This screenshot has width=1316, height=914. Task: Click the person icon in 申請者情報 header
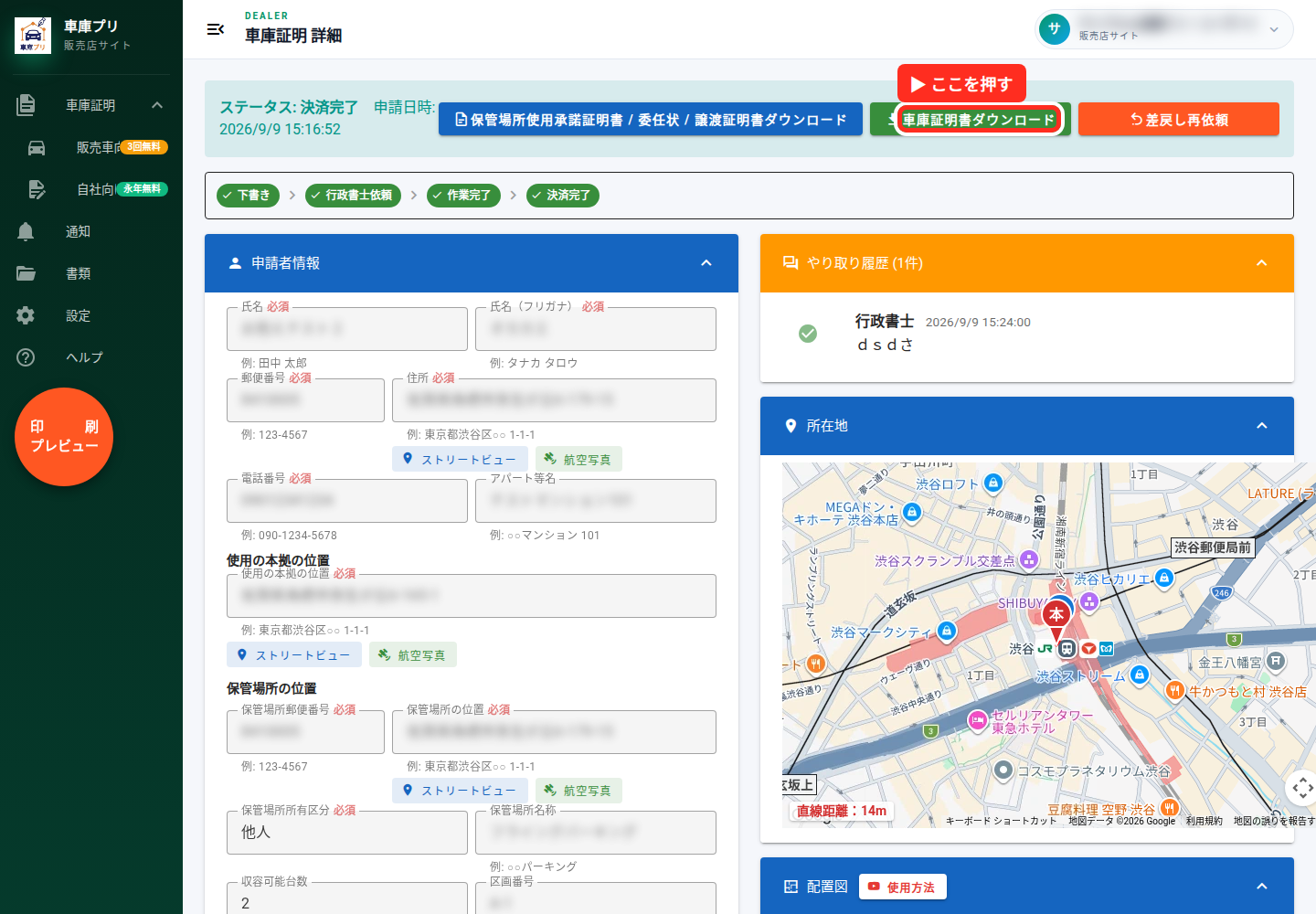pyautogui.click(x=235, y=263)
